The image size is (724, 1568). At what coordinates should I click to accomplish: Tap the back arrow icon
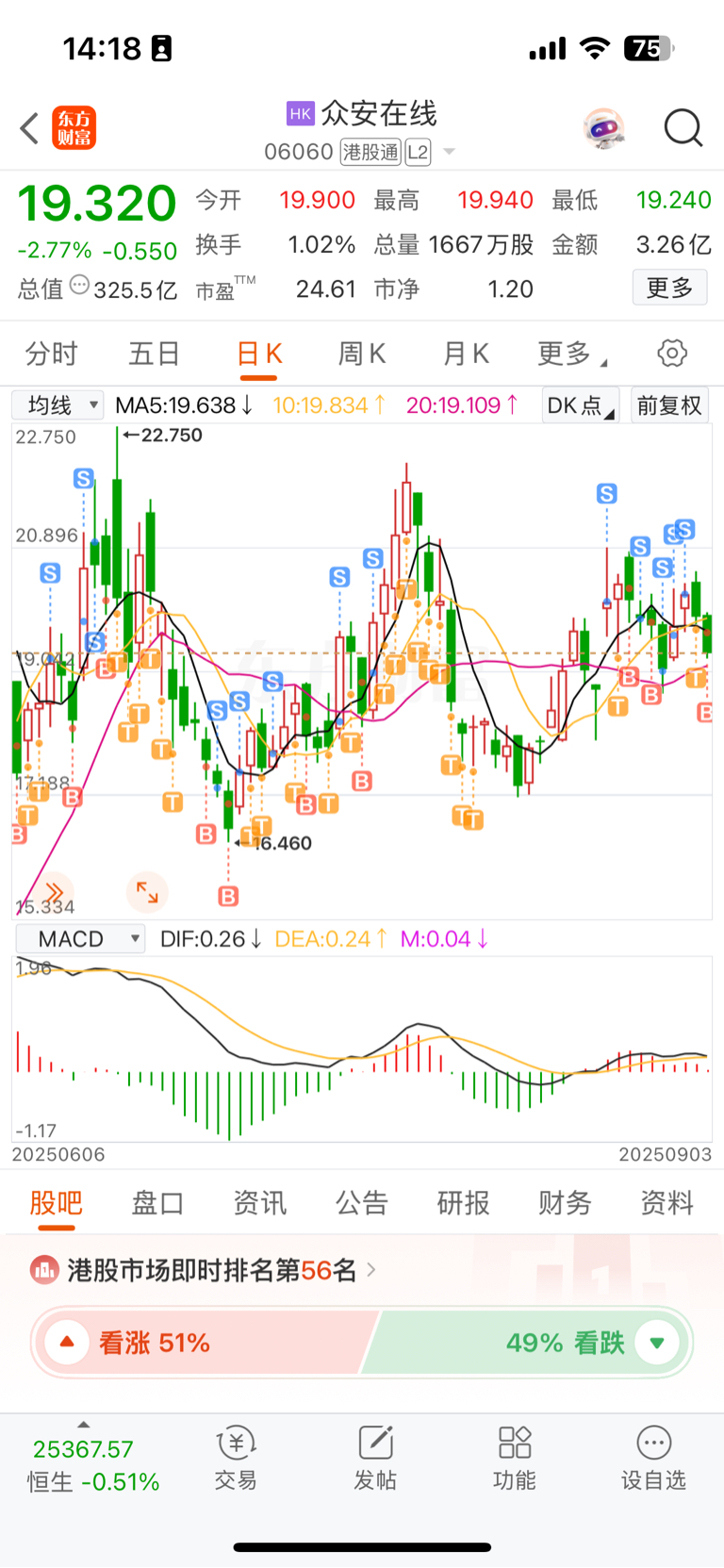coord(29,128)
